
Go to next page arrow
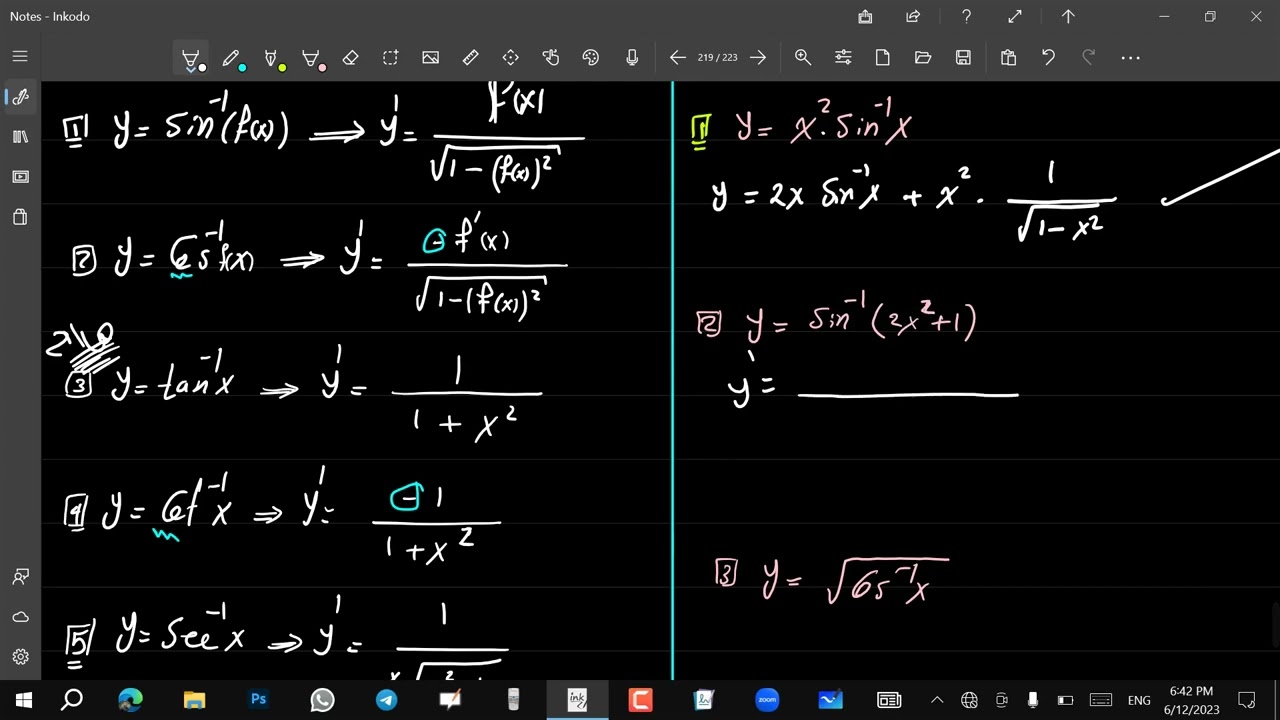[x=758, y=58]
